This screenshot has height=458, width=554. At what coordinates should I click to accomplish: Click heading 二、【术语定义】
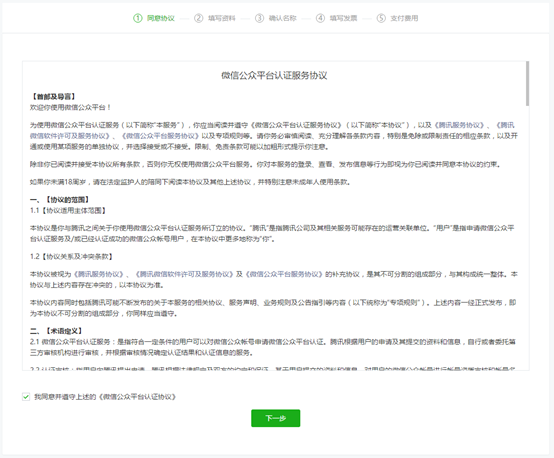(56, 331)
